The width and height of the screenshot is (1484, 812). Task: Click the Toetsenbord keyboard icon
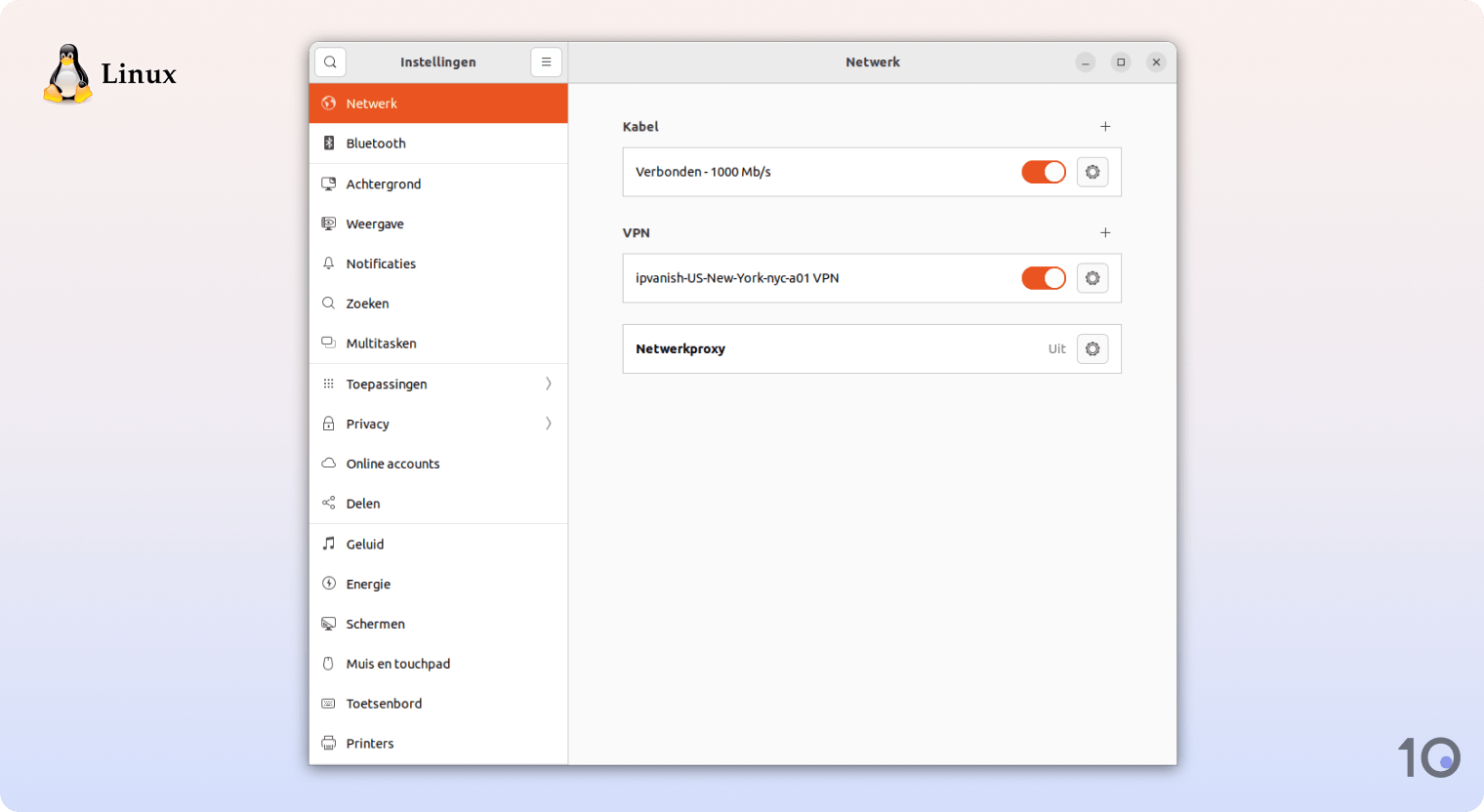click(329, 704)
